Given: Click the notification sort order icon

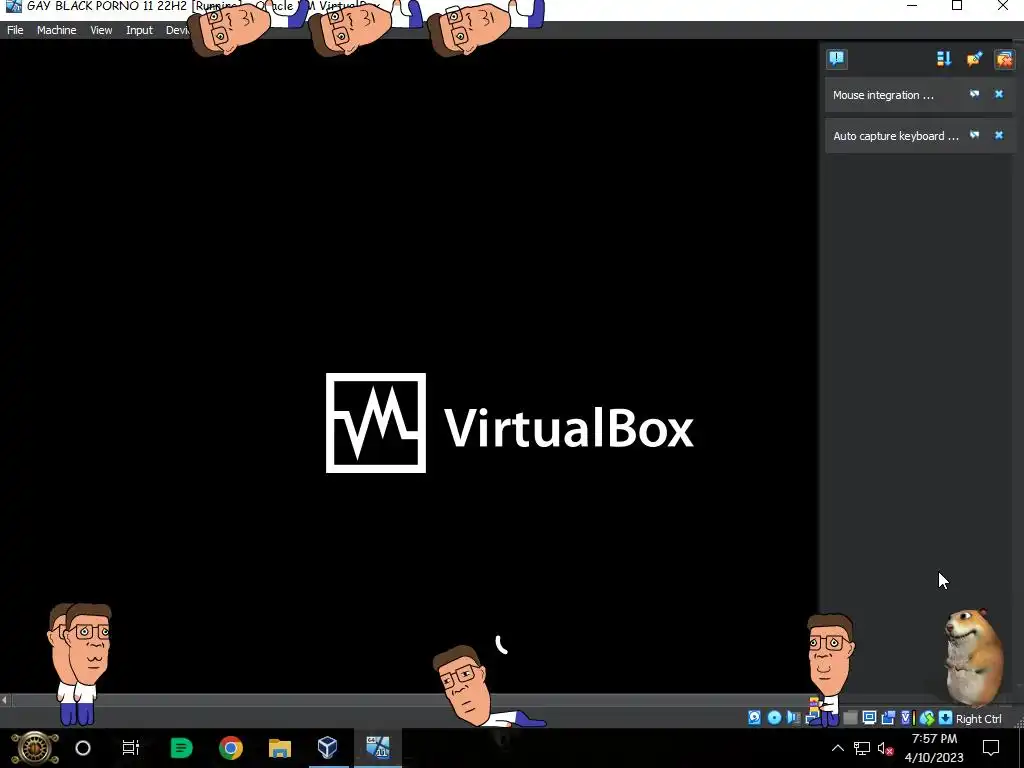Looking at the screenshot, I should tap(944, 59).
